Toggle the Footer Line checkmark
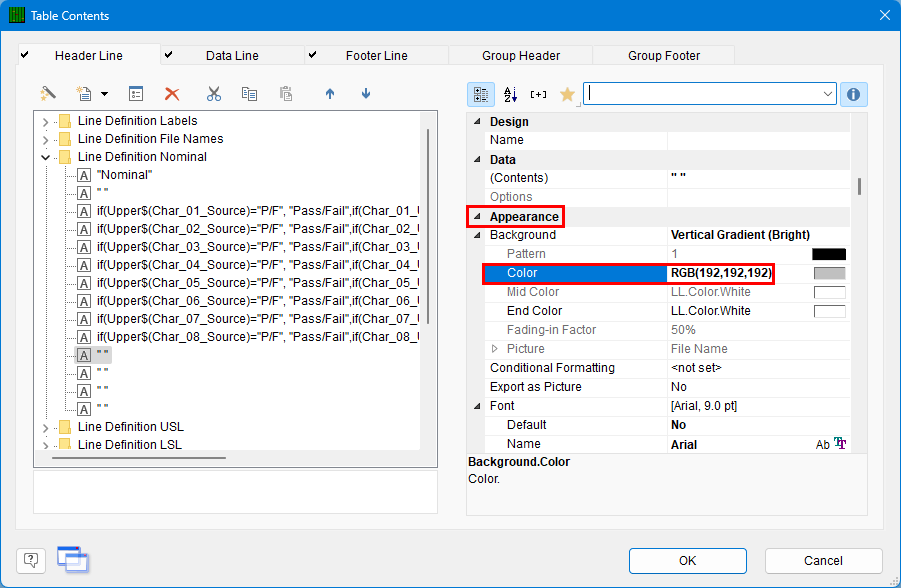This screenshot has width=901, height=588. 313,55
